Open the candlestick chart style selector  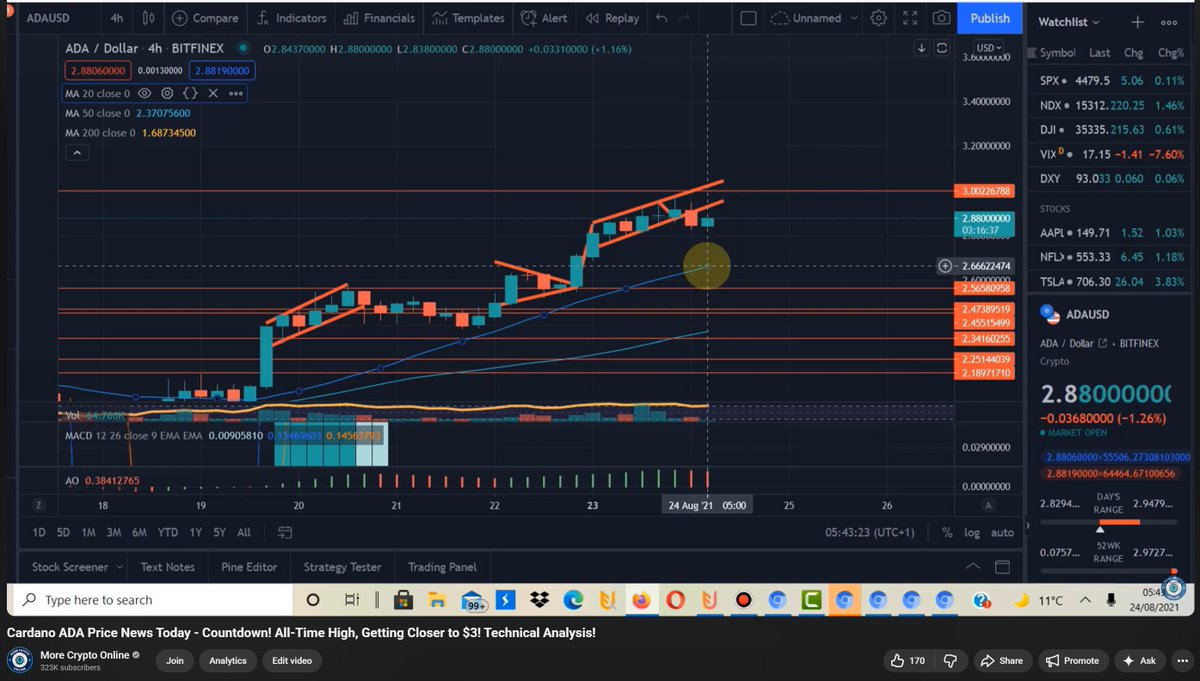(149, 18)
